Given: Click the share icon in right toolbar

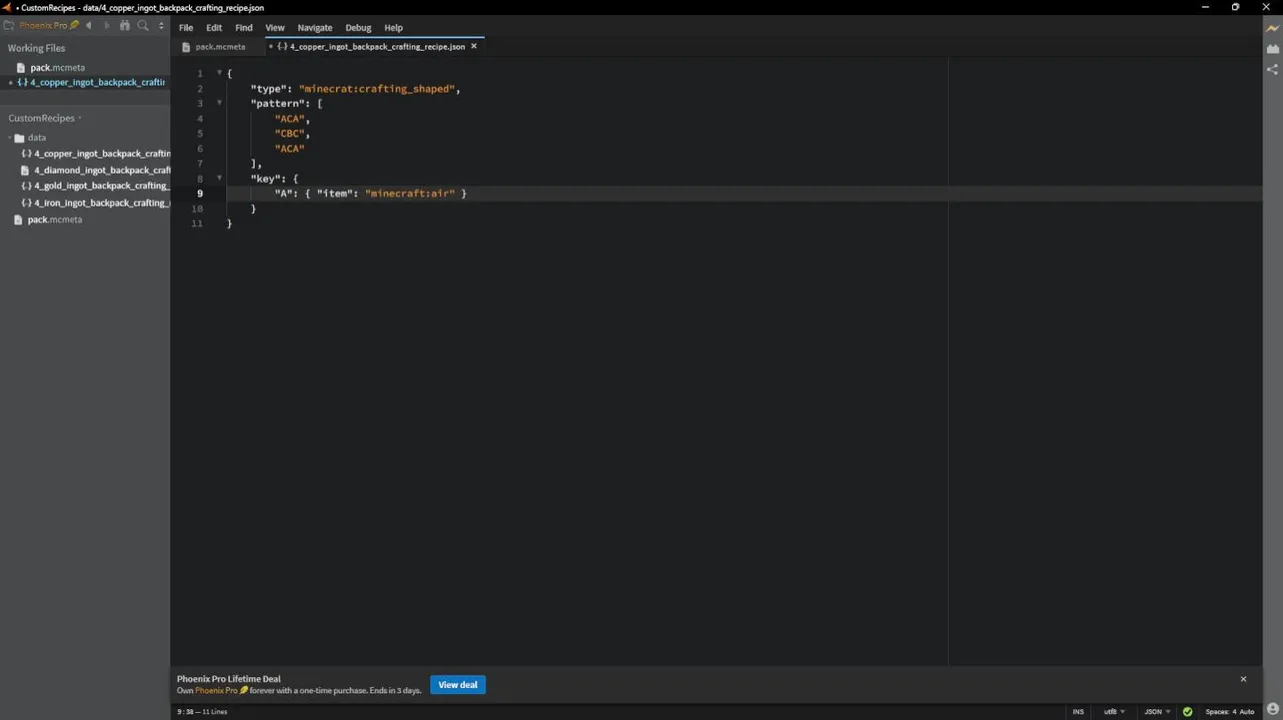Looking at the screenshot, I should 1272,70.
